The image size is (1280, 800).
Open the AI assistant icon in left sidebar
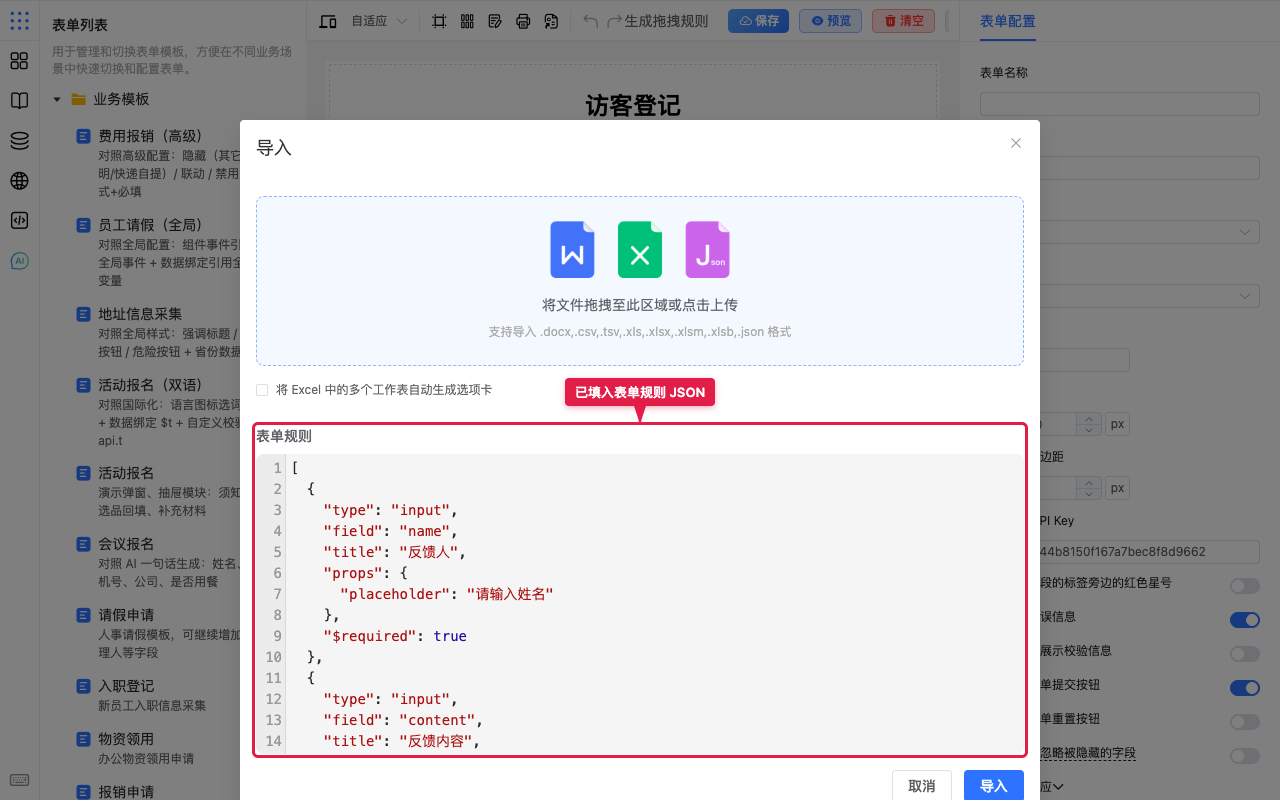pyautogui.click(x=19, y=261)
